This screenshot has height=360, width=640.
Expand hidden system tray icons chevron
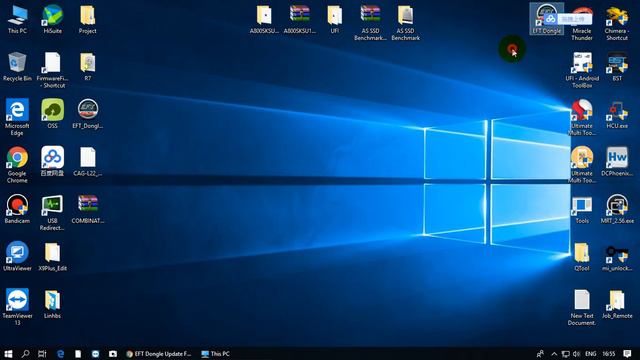coord(554,354)
